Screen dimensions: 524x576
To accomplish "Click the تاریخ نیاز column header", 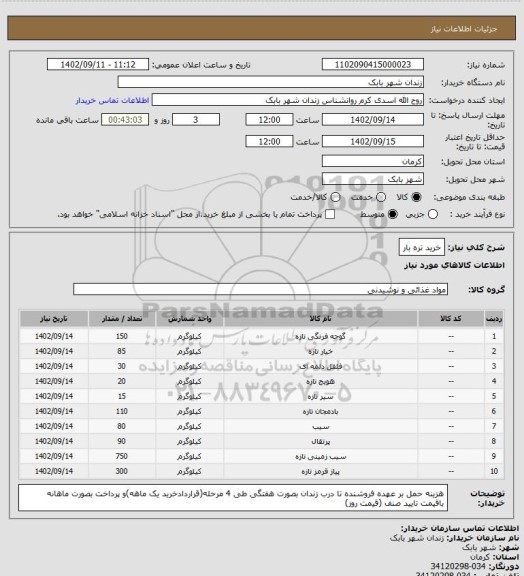I will pos(54,319).
